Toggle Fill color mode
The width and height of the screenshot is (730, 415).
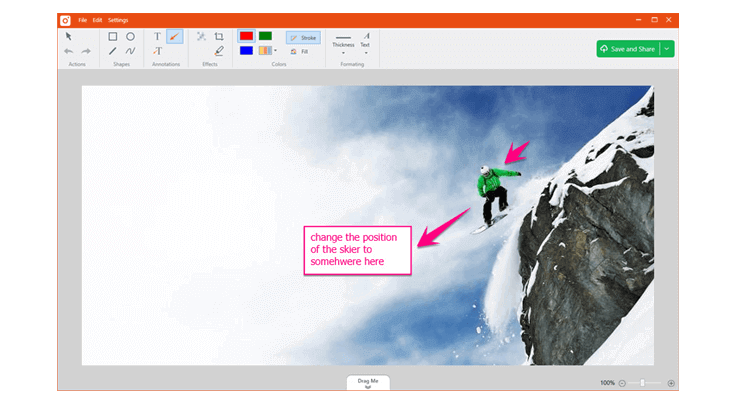tap(299, 52)
